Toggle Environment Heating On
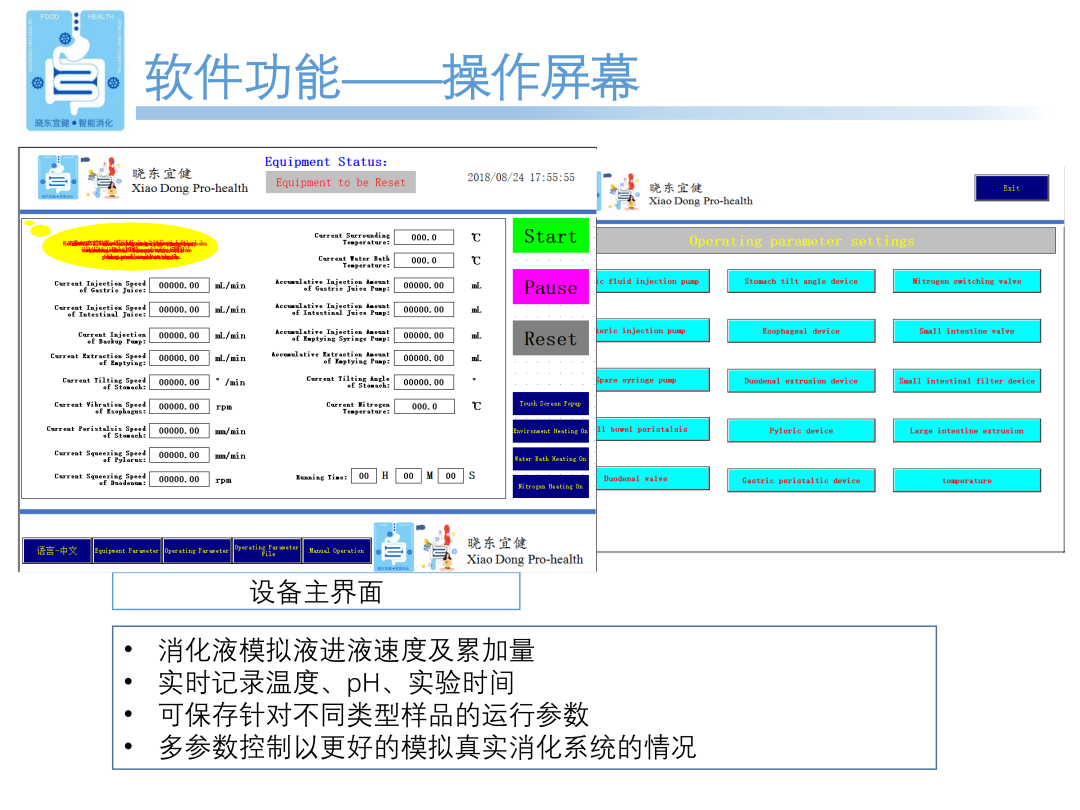Viewport: 1080px width, 810px height. pos(550,431)
